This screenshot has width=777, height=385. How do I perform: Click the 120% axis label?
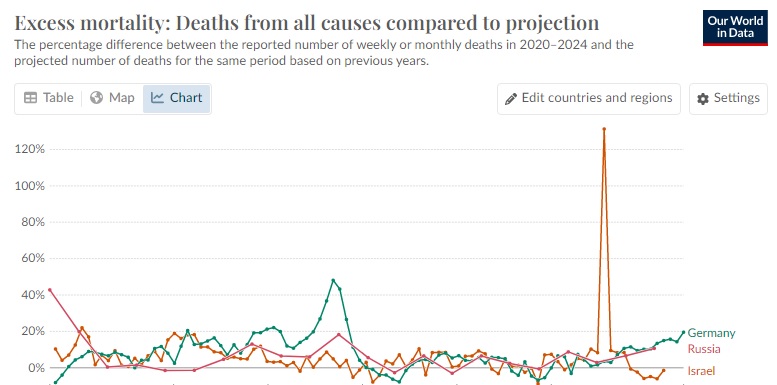[x=31, y=149]
